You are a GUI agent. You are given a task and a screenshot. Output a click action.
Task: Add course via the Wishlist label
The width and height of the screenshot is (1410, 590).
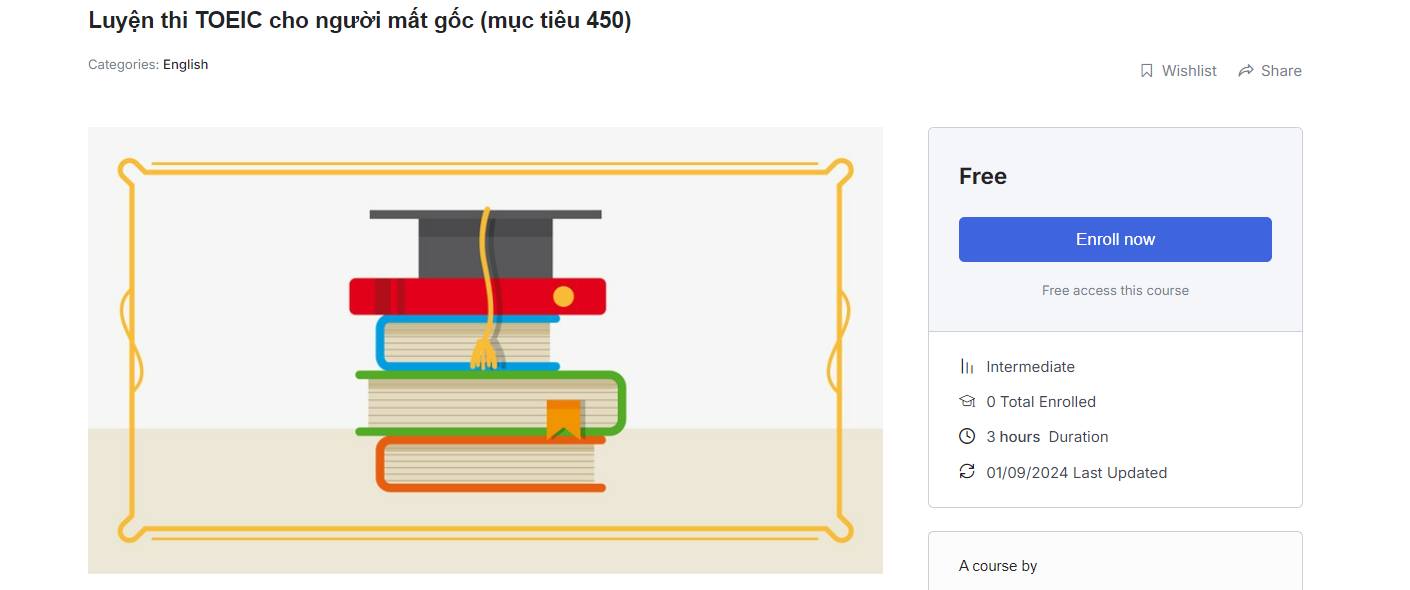point(1189,71)
